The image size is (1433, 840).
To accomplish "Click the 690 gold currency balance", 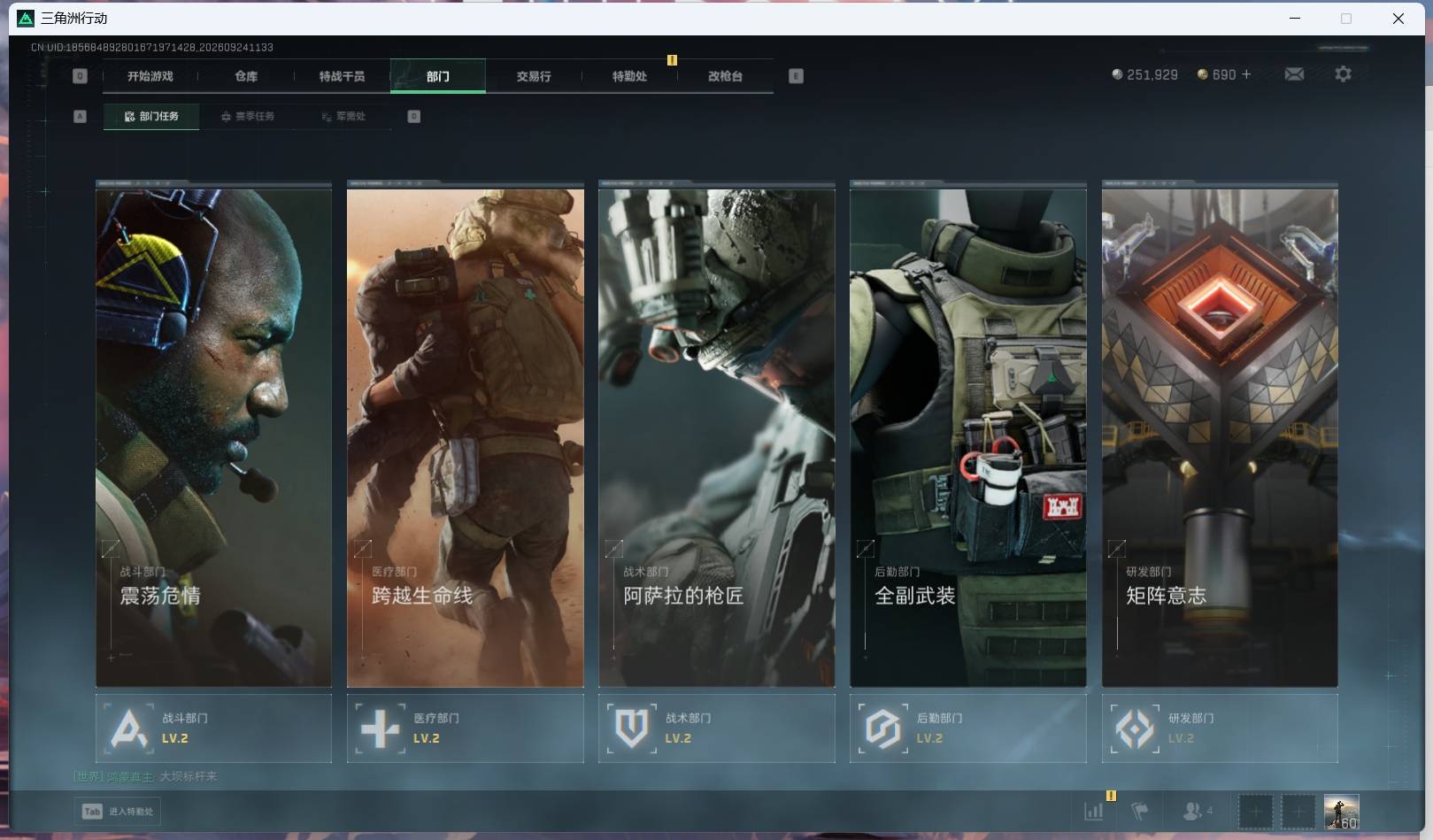I will (1216, 74).
